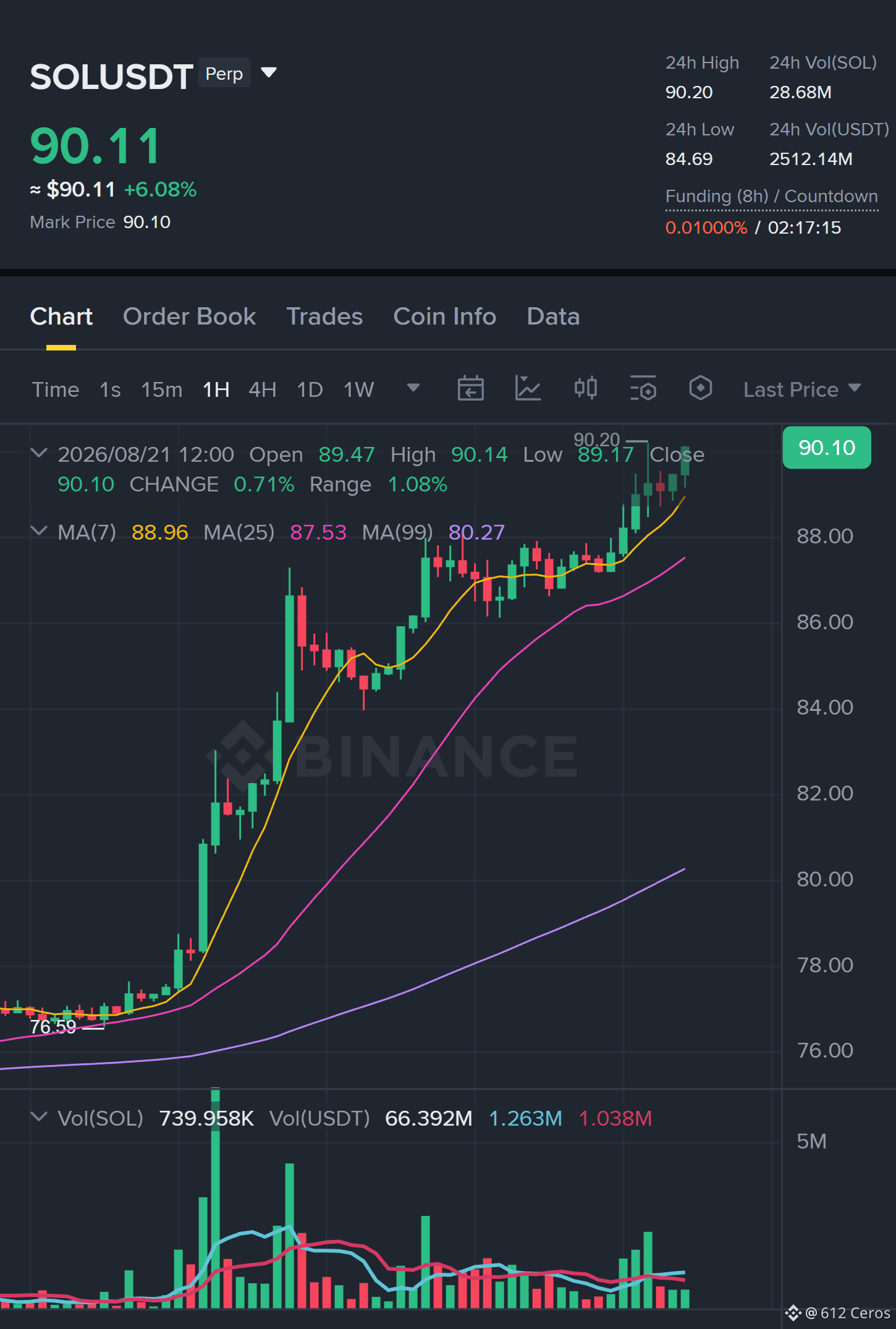This screenshot has height=1329, width=896.
Task: Tap the large 90.11 last price
Action: (95, 146)
